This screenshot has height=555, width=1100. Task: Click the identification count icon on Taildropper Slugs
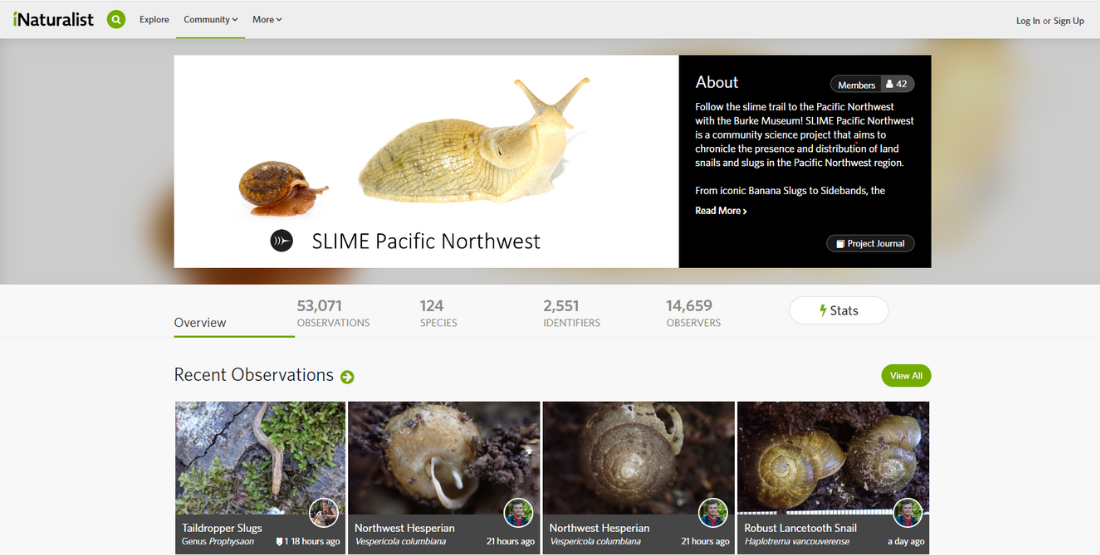click(x=282, y=542)
